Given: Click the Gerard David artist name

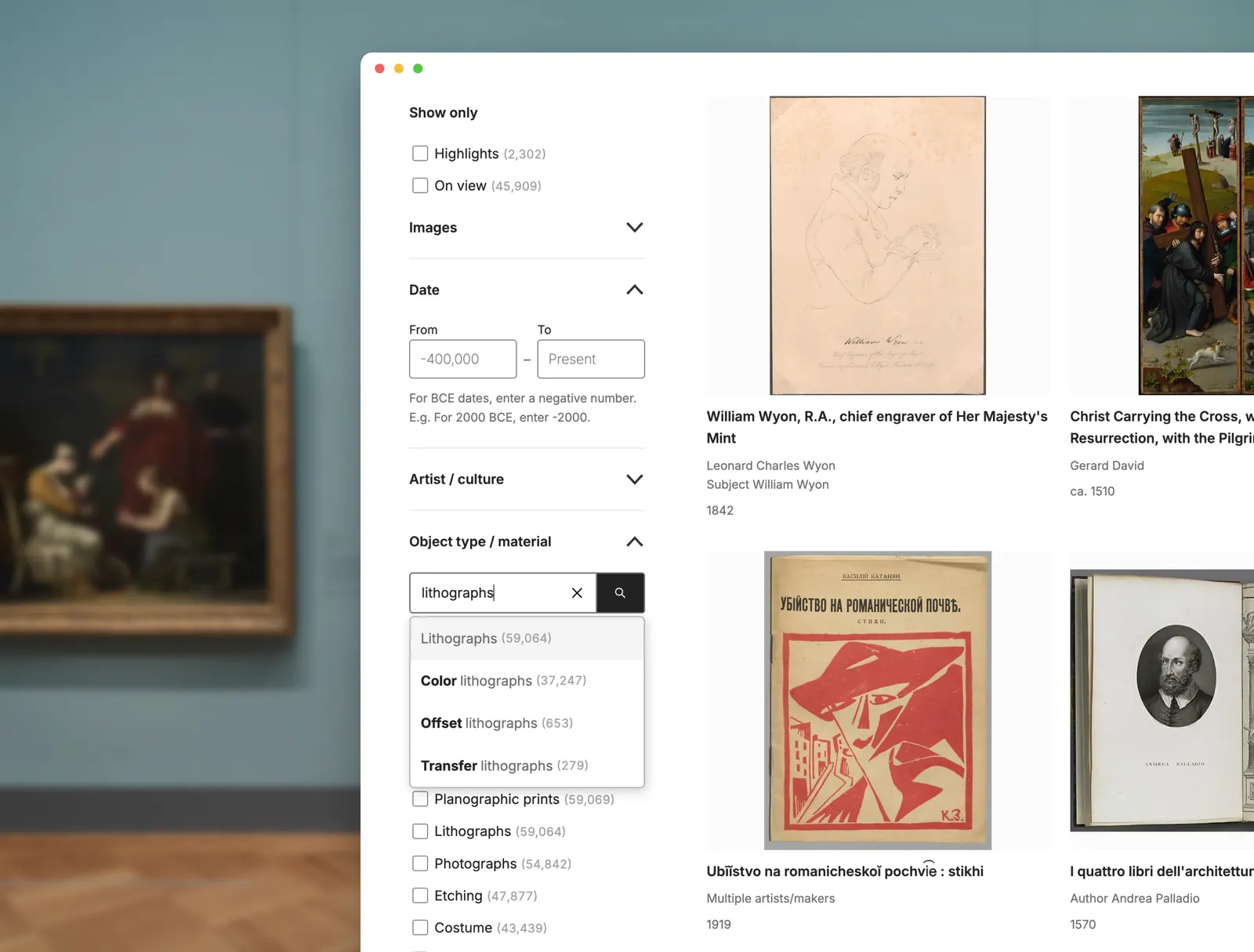Looking at the screenshot, I should coord(1107,465).
